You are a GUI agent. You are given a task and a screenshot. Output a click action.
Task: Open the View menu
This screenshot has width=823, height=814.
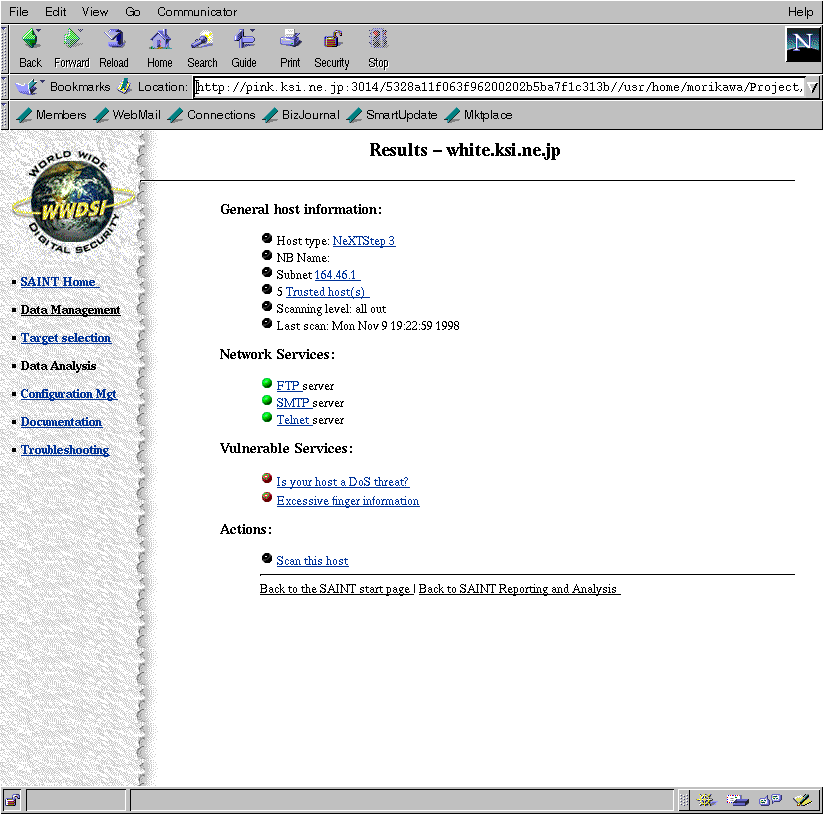[x=94, y=12]
